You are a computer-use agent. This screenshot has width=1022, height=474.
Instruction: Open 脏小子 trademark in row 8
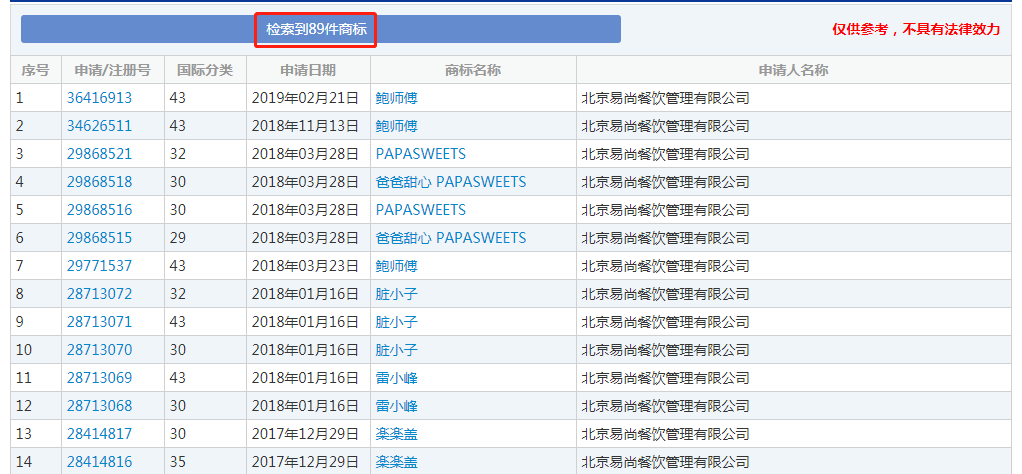pyautogui.click(x=396, y=294)
